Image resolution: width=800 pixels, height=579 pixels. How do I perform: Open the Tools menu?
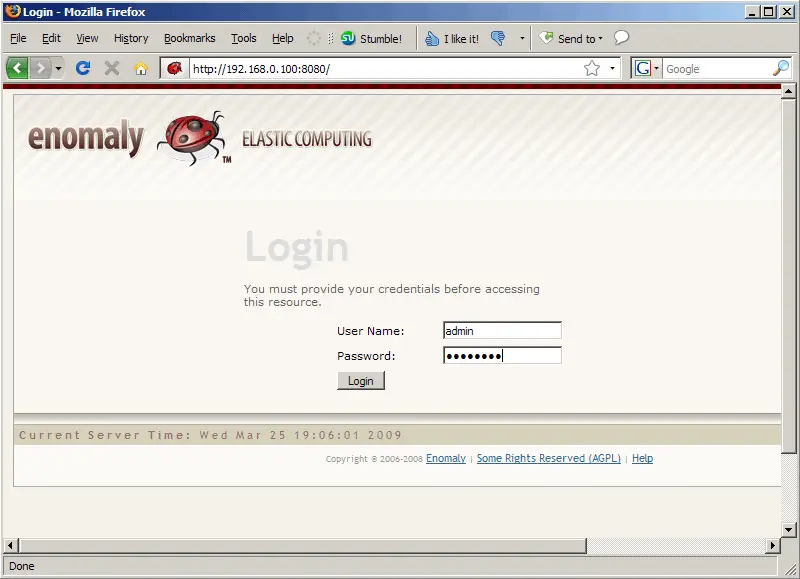click(x=244, y=38)
